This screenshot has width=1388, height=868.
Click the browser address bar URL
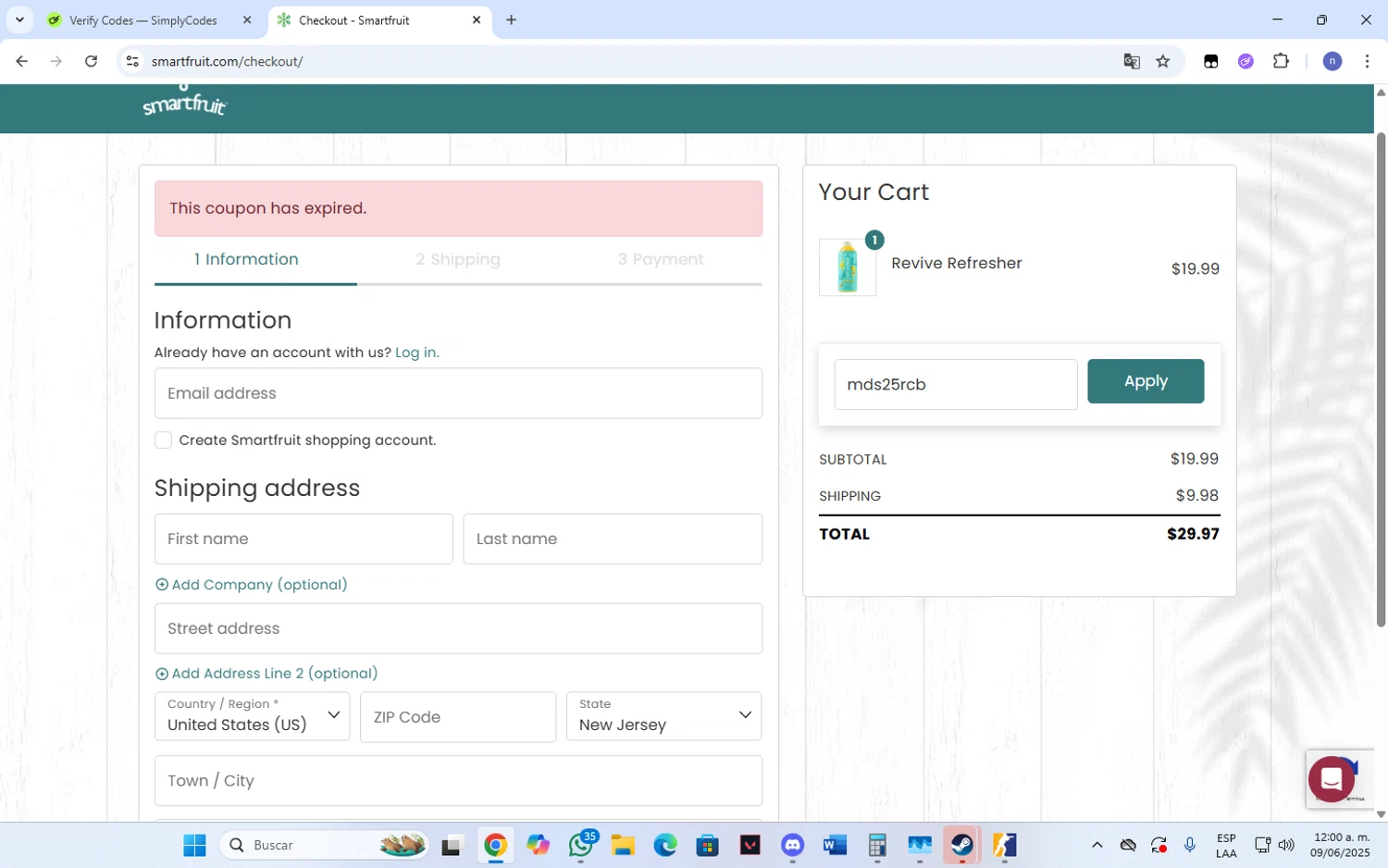(x=228, y=61)
